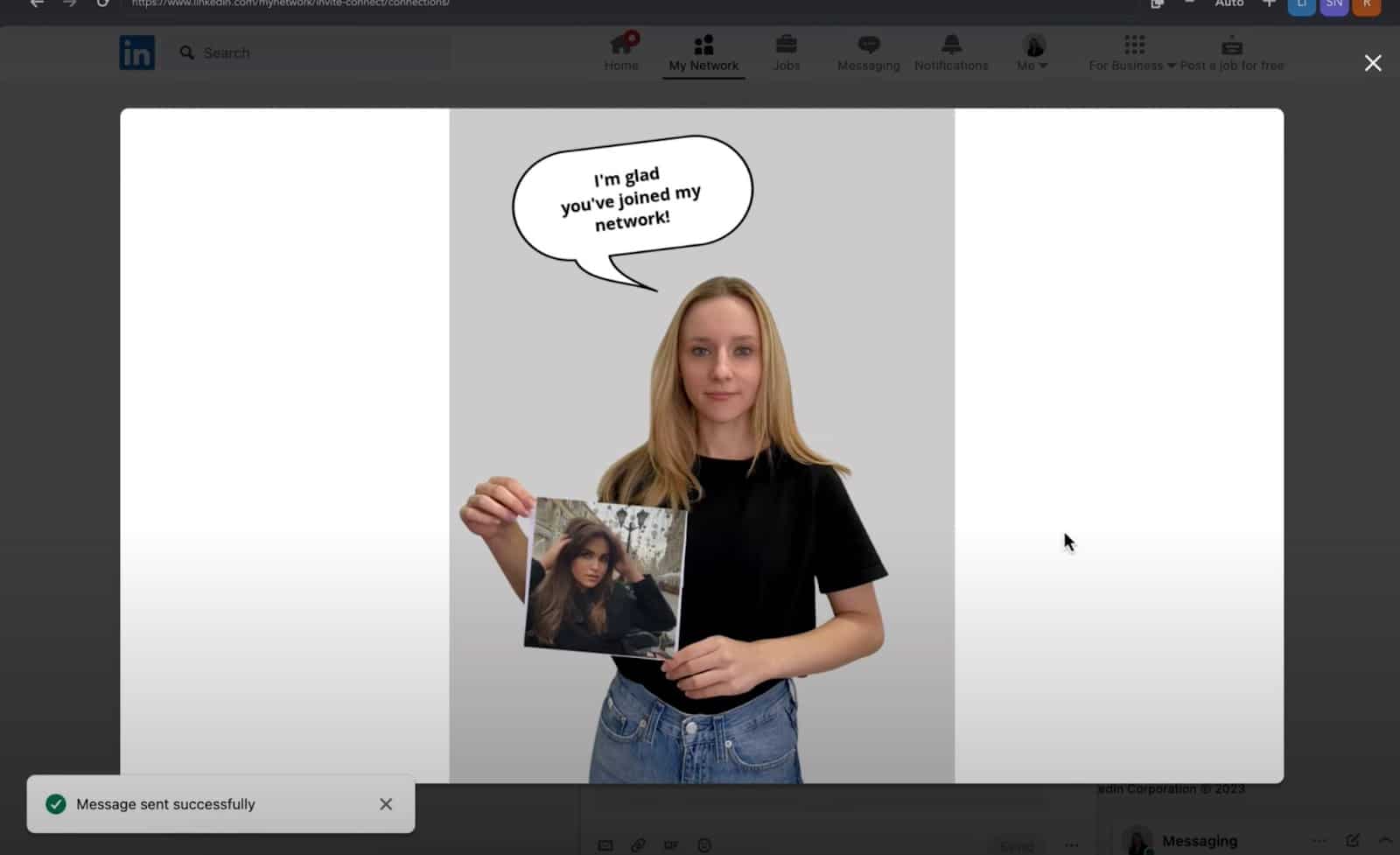
Task: Expand the Me profile dropdown
Action: (x=1032, y=53)
